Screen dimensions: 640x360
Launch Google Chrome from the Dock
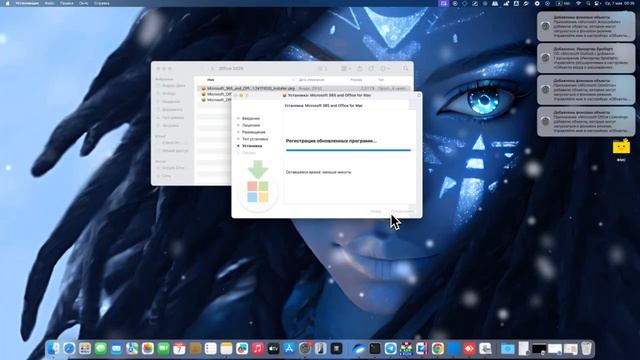(x=438, y=349)
